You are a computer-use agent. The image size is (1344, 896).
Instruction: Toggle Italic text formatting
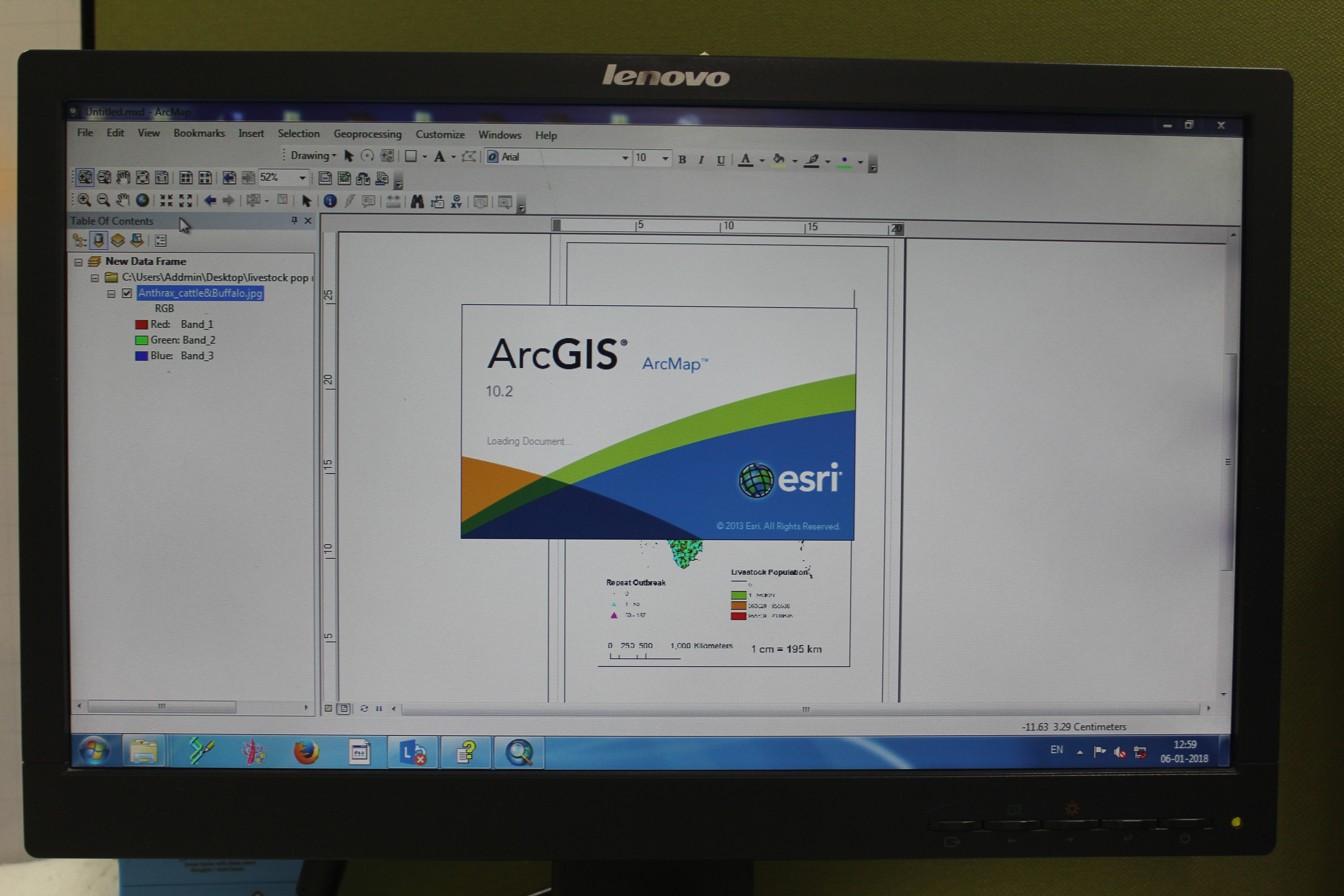(701, 160)
